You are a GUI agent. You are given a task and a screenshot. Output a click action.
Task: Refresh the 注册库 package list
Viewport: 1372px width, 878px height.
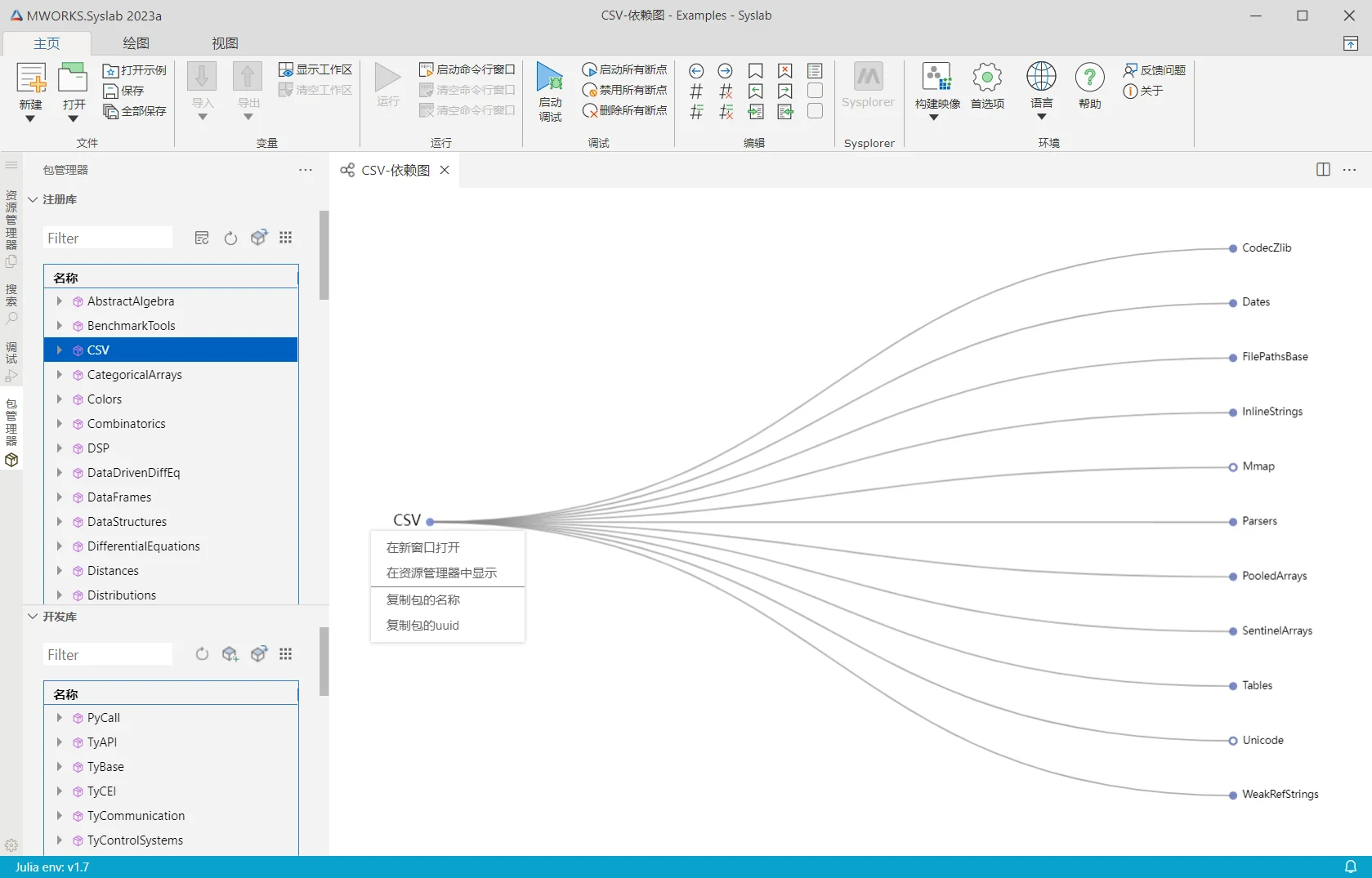click(230, 238)
